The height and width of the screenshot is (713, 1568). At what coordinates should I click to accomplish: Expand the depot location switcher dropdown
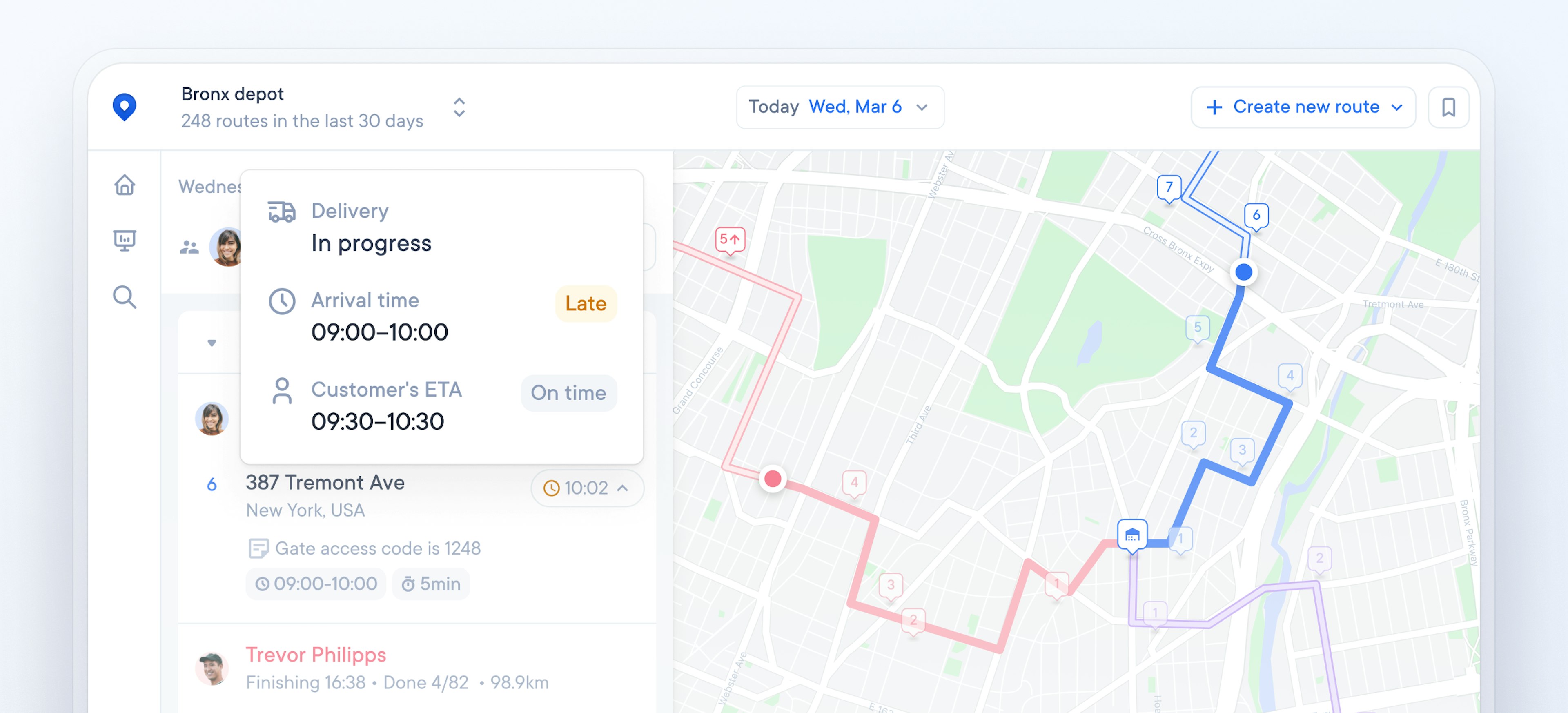click(x=458, y=107)
